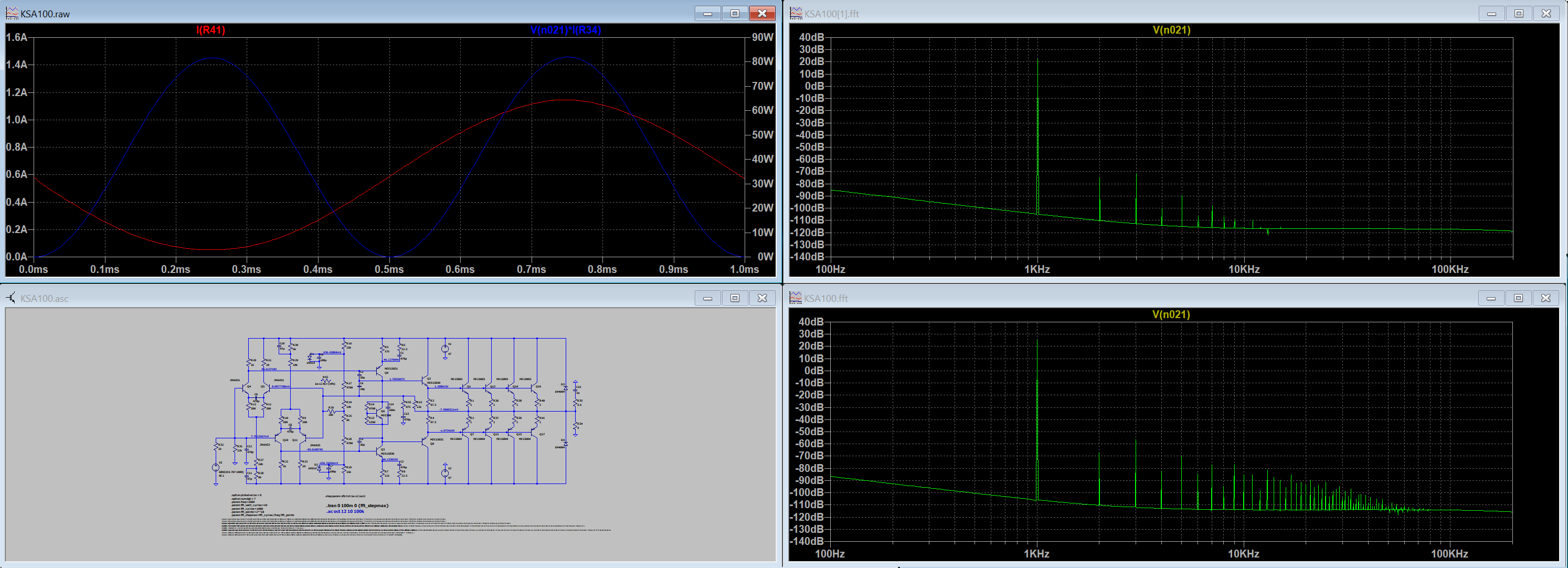Click 100Hz axis label in KSA100[1].fft
The width and height of the screenshot is (1568, 568).
[830, 269]
